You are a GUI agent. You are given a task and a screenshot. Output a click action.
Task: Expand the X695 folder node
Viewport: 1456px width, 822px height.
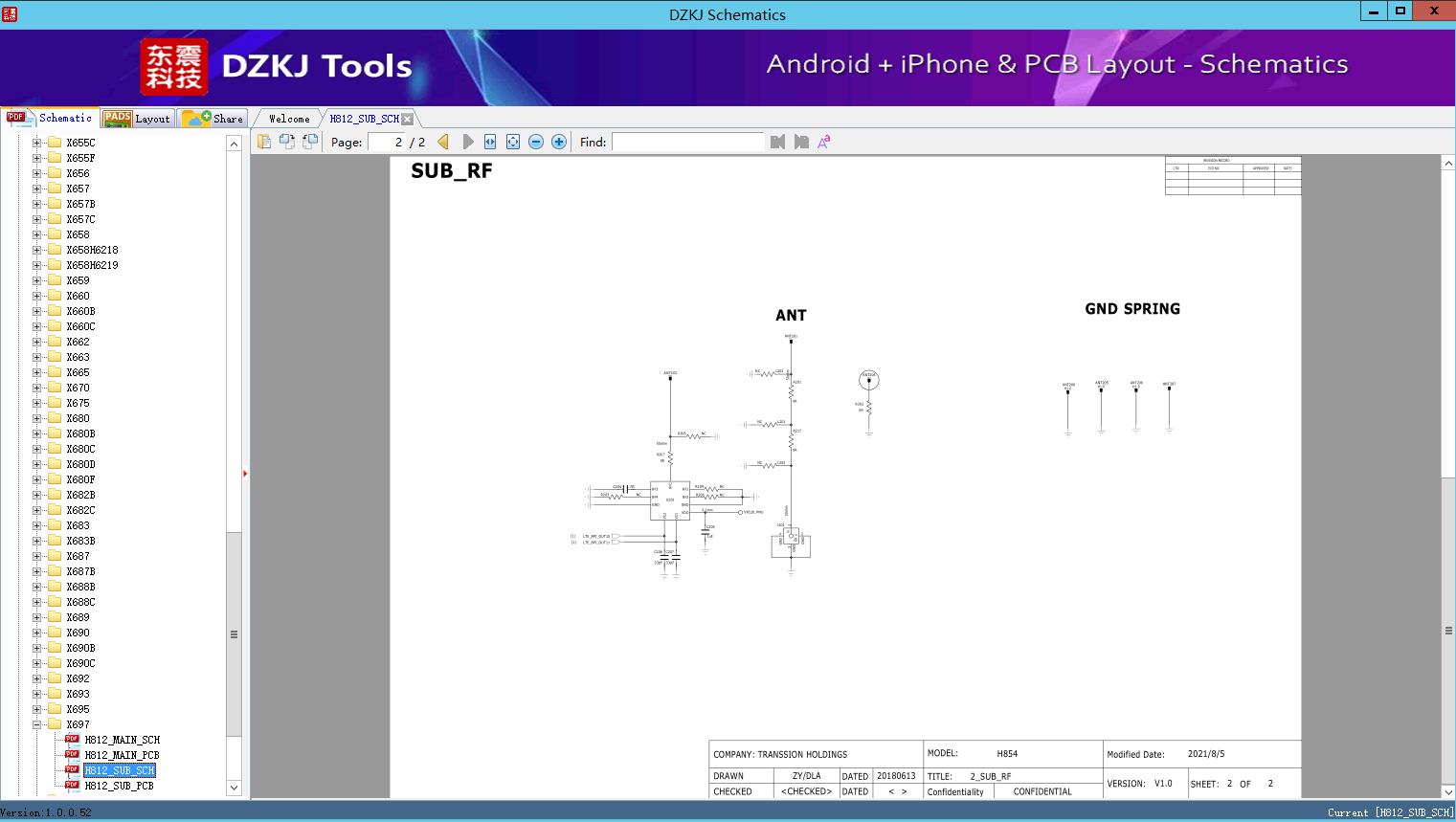36,709
